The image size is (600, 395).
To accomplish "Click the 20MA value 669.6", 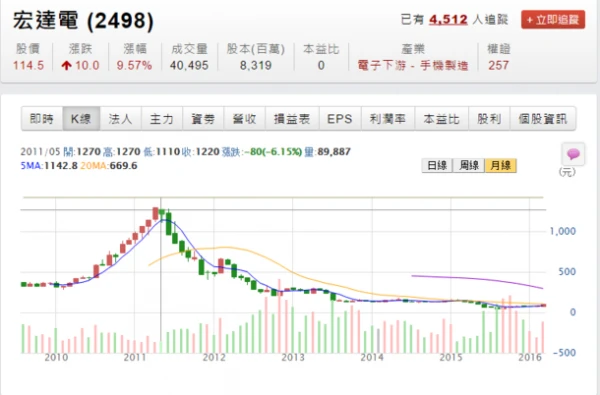I will (x=123, y=166).
